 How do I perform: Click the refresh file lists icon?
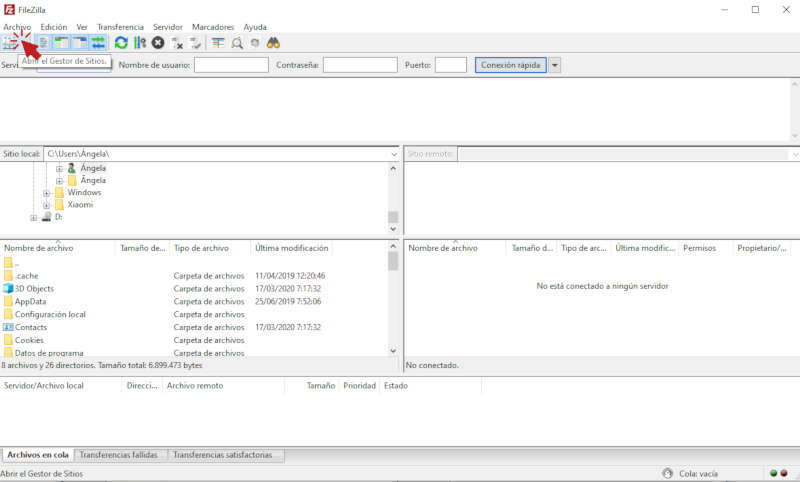pos(121,43)
